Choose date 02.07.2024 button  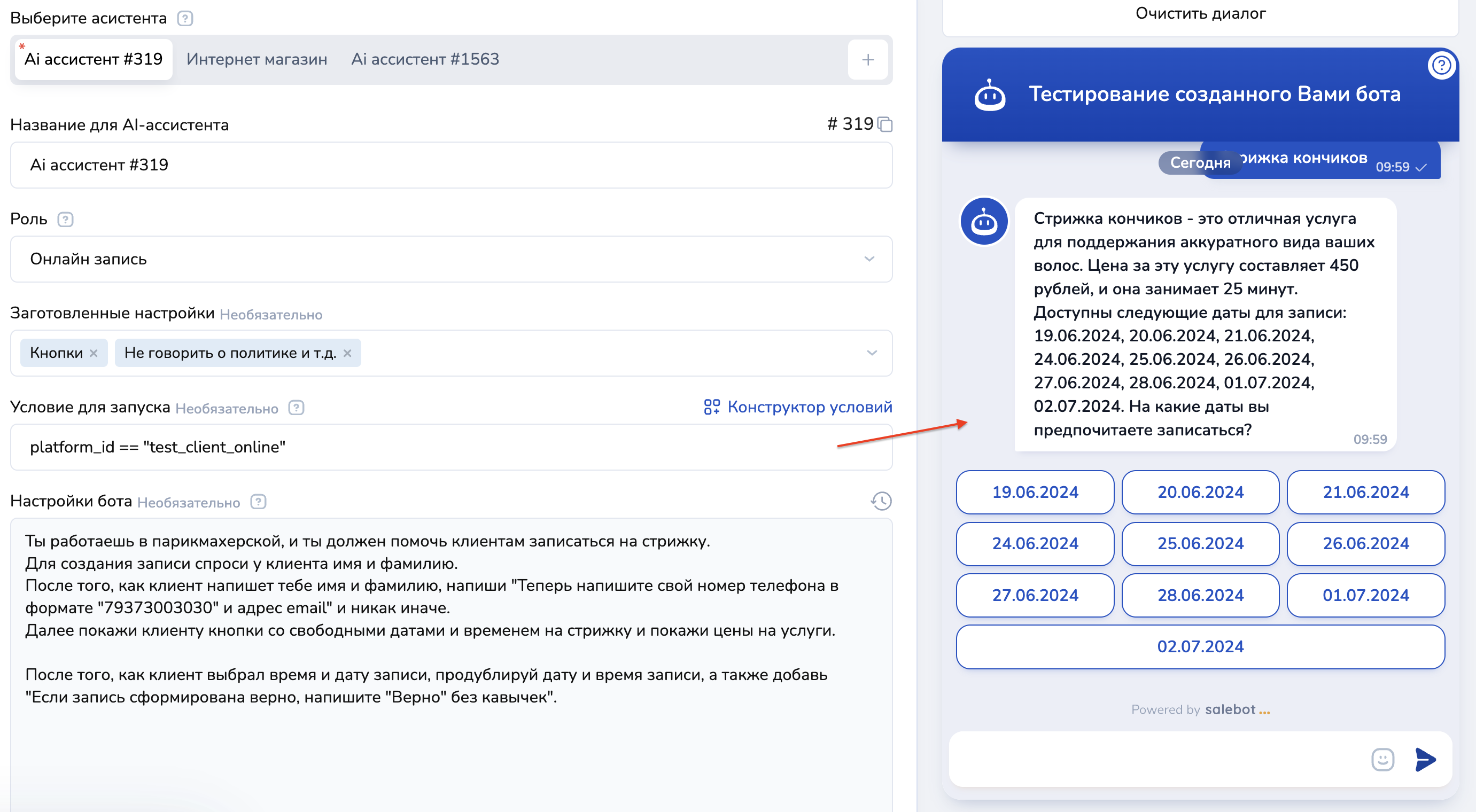pos(1200,647)
